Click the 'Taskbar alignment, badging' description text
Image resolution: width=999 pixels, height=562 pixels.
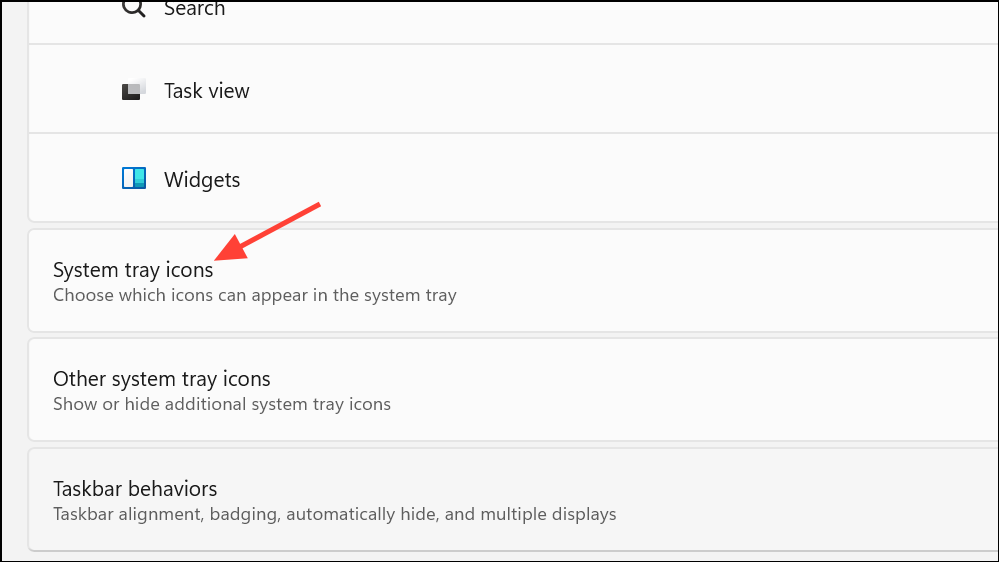pos(334,514)
